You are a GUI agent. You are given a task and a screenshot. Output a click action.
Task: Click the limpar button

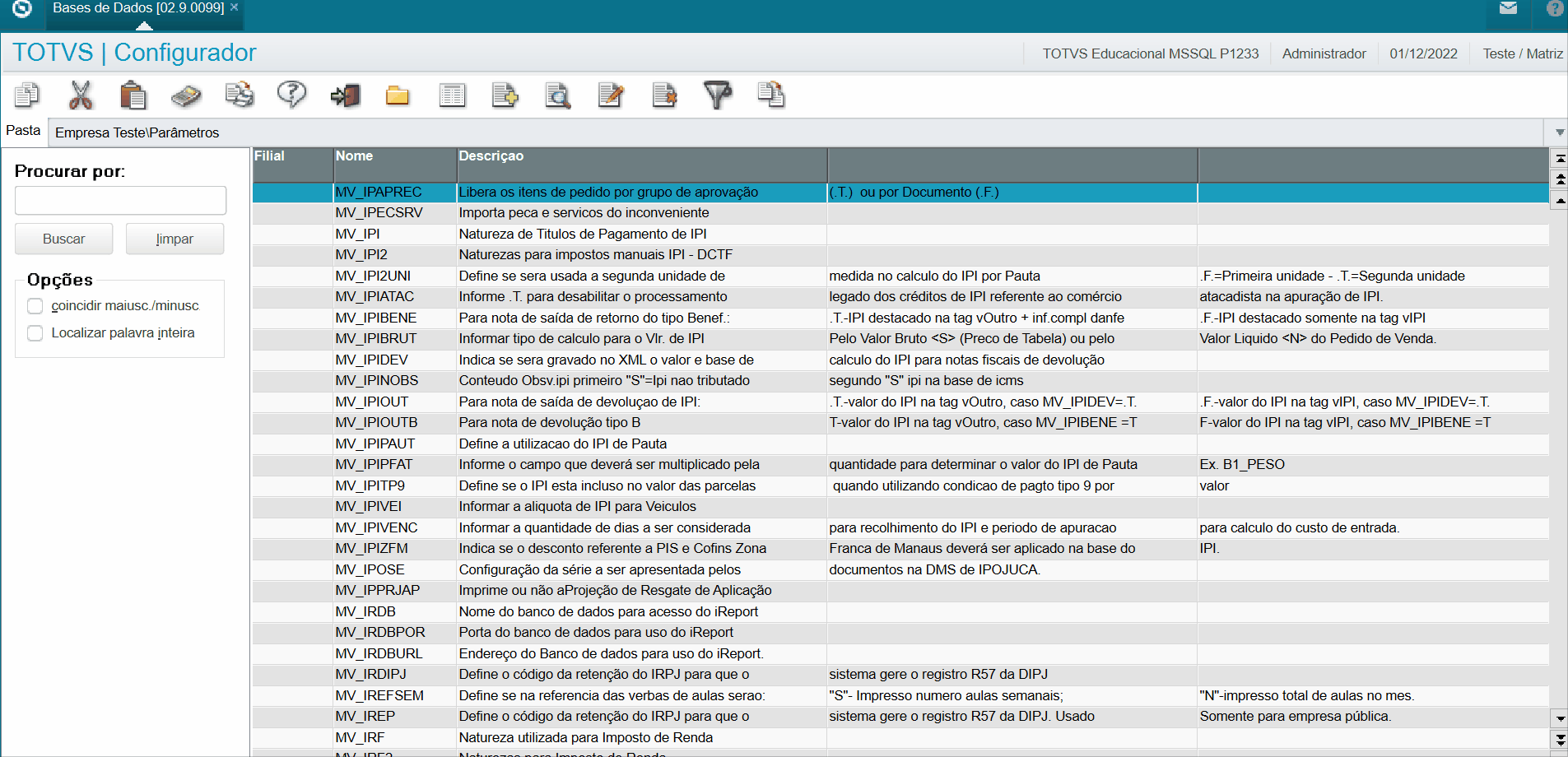click(x=174, y=239)
